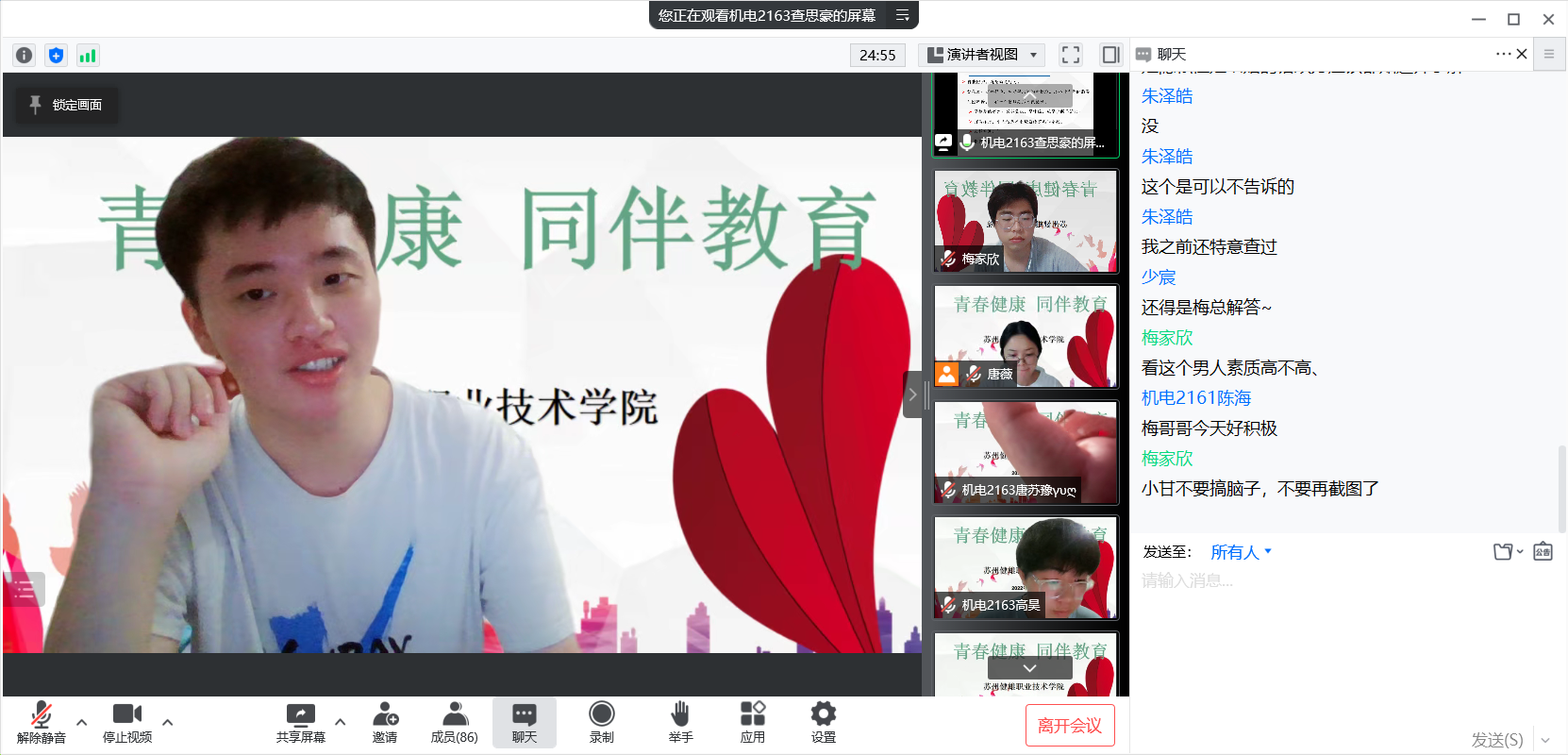
Task: Choose chat recipient from 所有人 dropdown
Action: pyautogui.click(x=1241, y=552)
